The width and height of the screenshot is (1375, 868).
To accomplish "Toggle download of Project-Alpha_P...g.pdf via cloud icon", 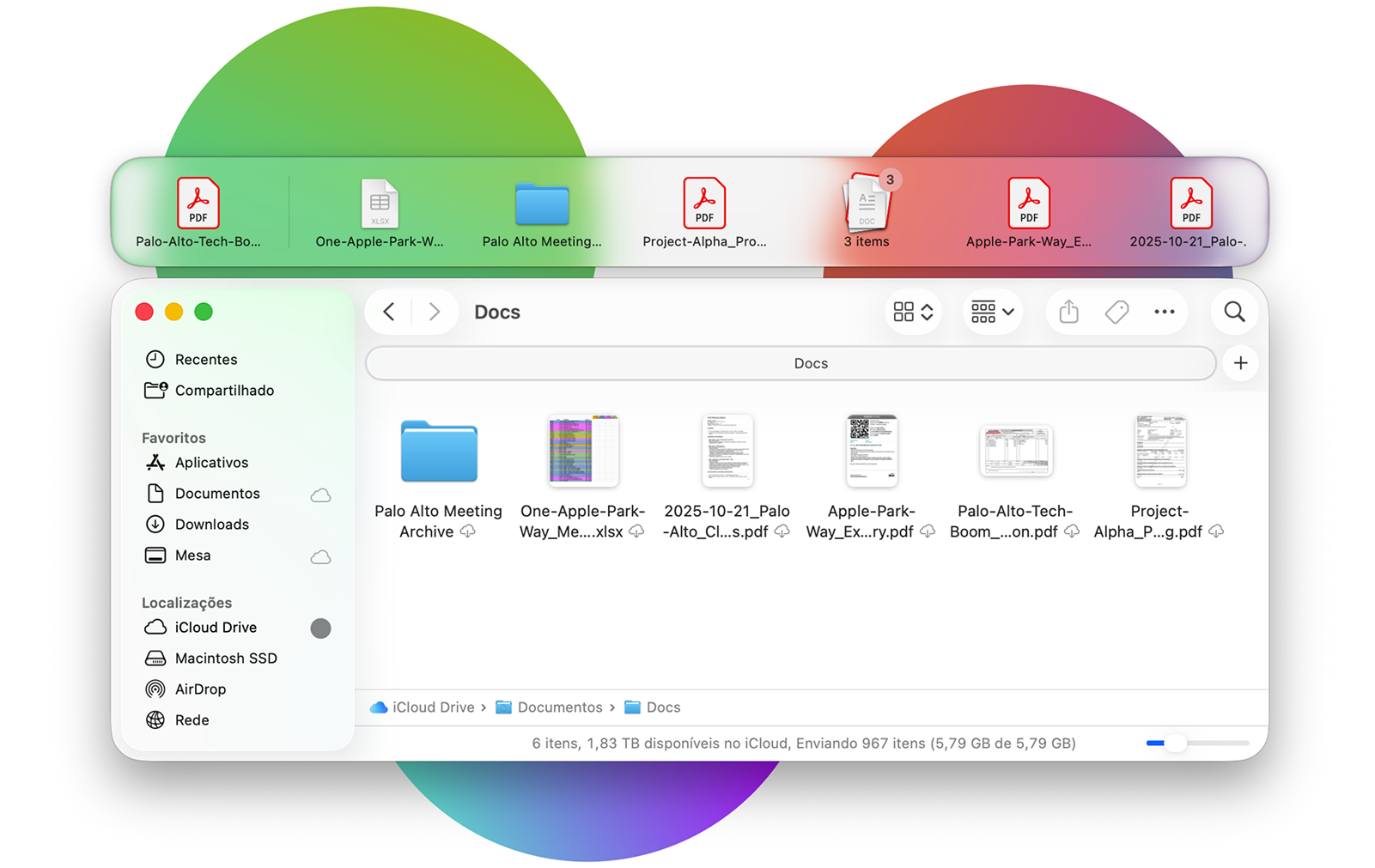I will point(1216,531).
